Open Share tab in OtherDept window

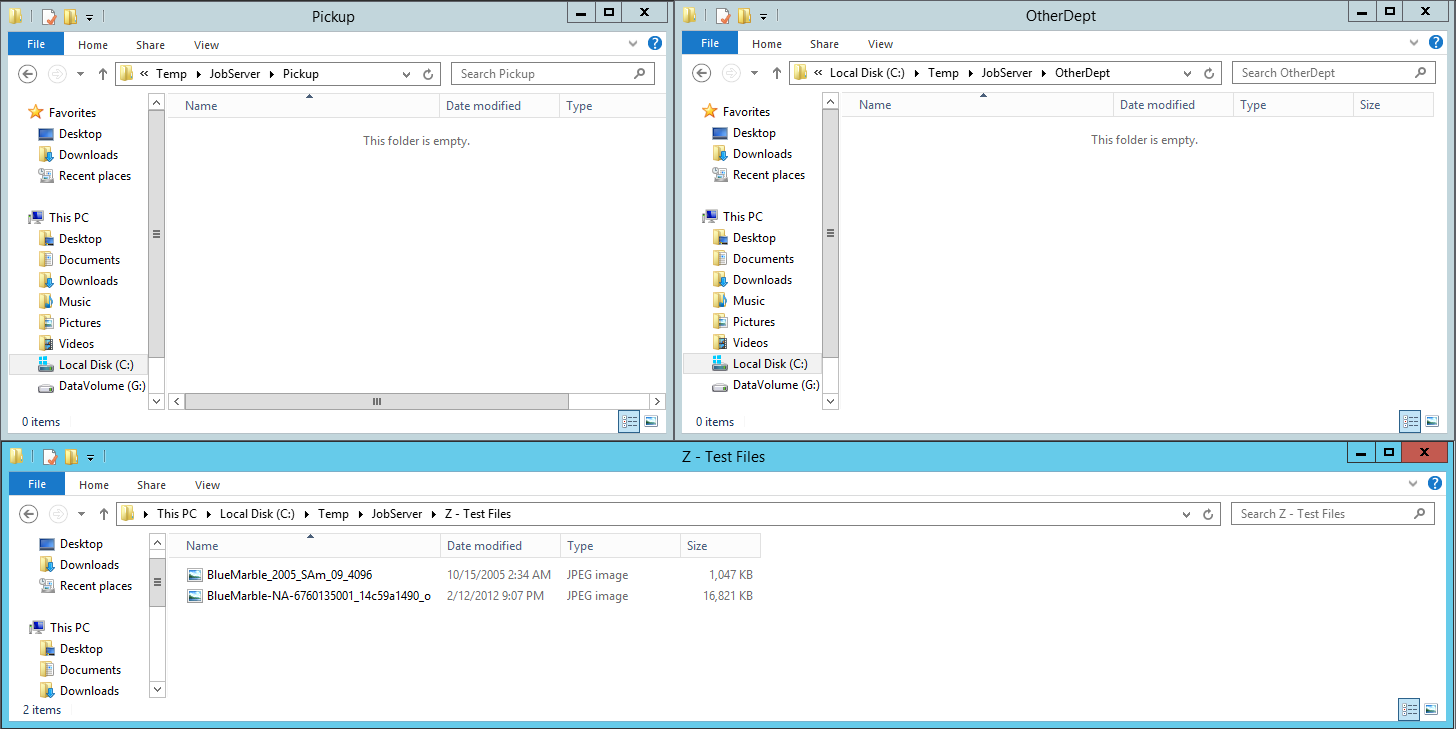(x=824, y=44)
